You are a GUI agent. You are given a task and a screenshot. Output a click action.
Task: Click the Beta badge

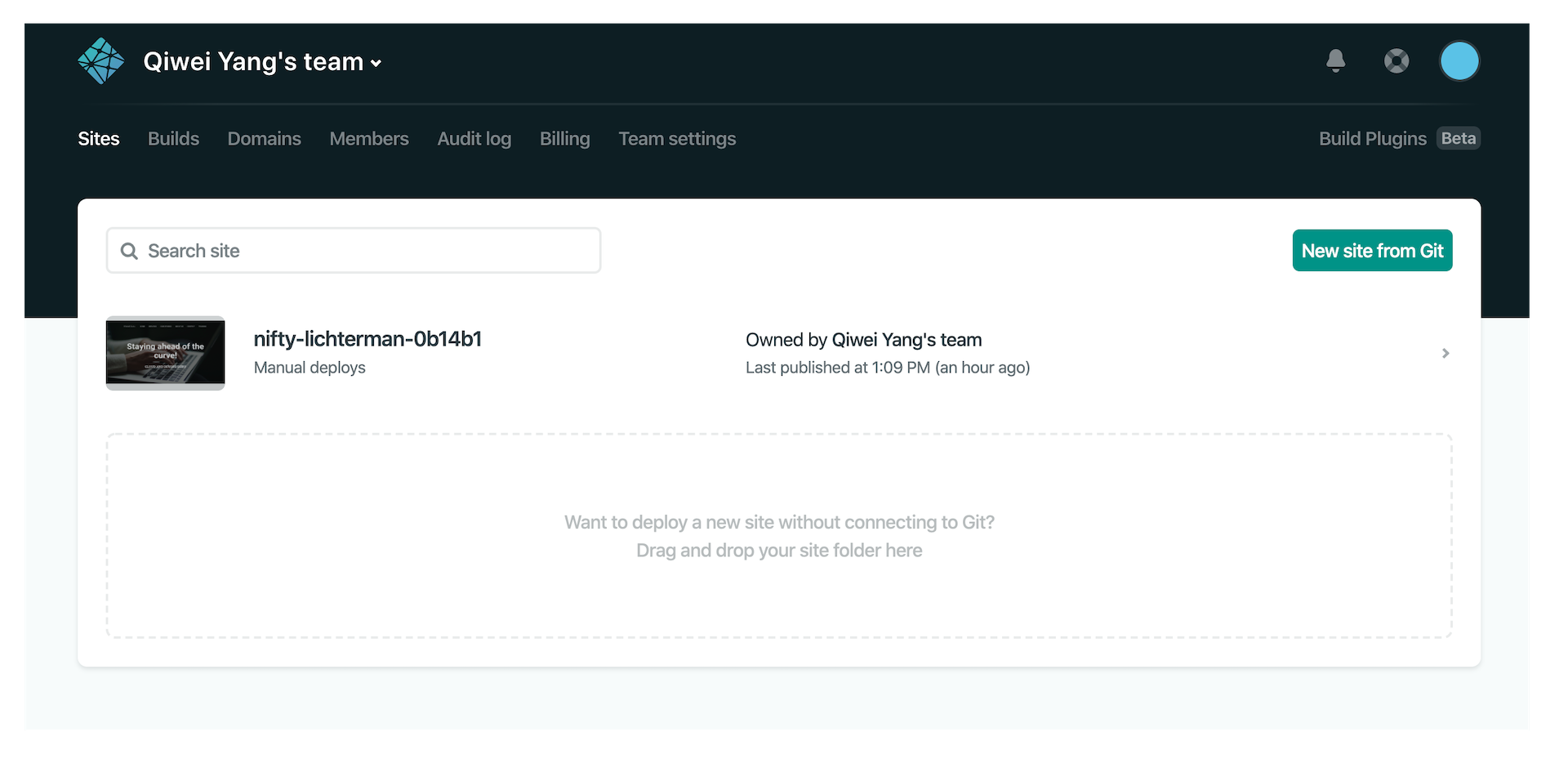(x=1459, y=138)
